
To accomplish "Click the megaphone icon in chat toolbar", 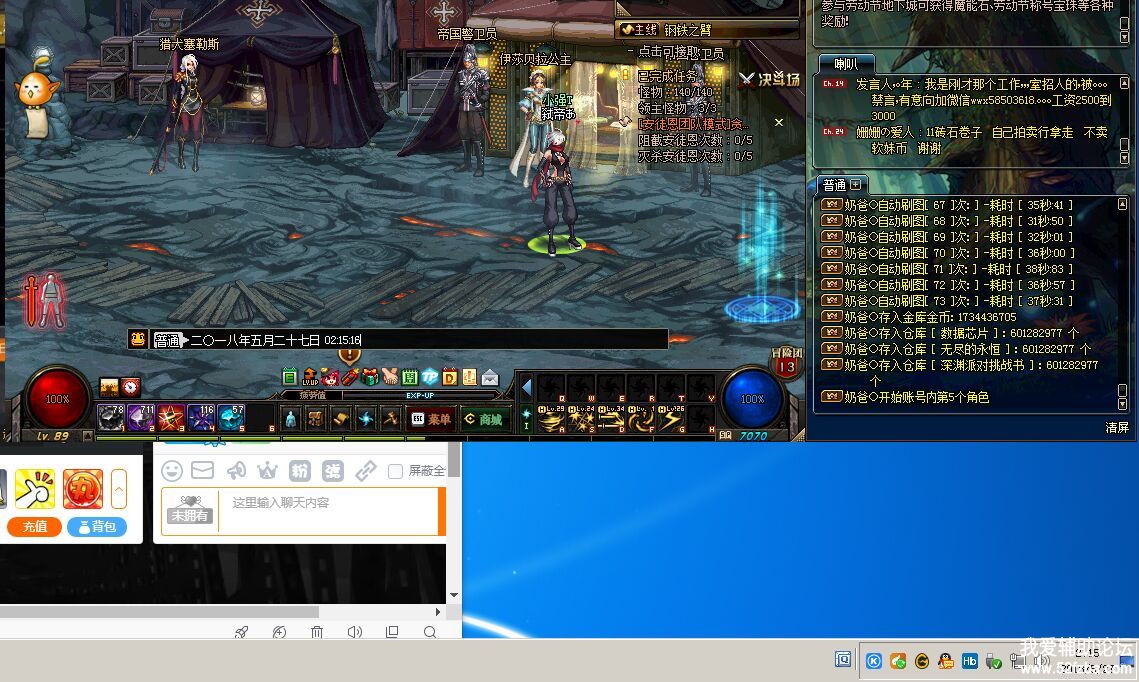I will (x=237, y=471).
